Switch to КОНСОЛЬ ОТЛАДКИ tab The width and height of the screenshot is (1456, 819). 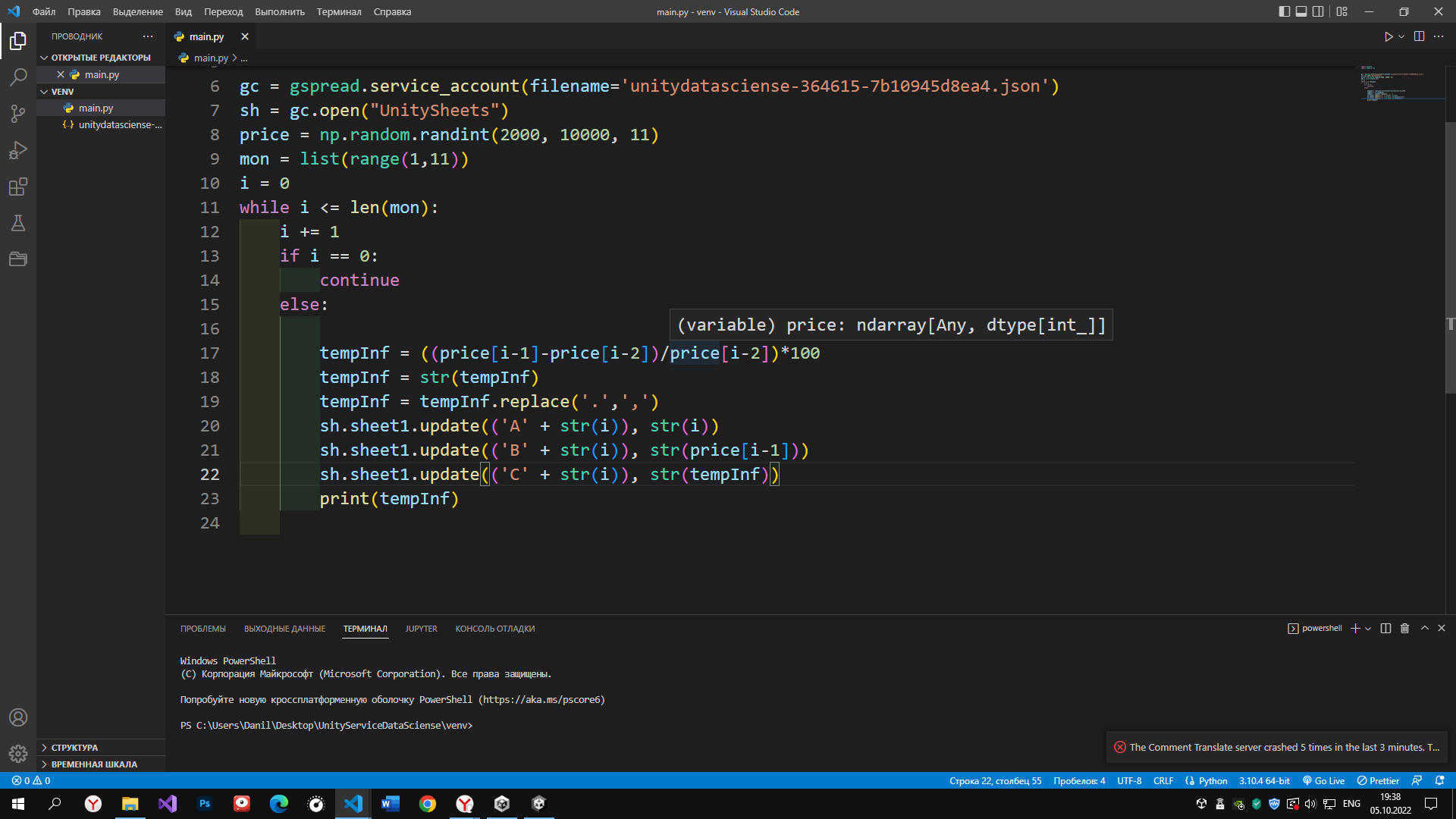coord(494,629)
